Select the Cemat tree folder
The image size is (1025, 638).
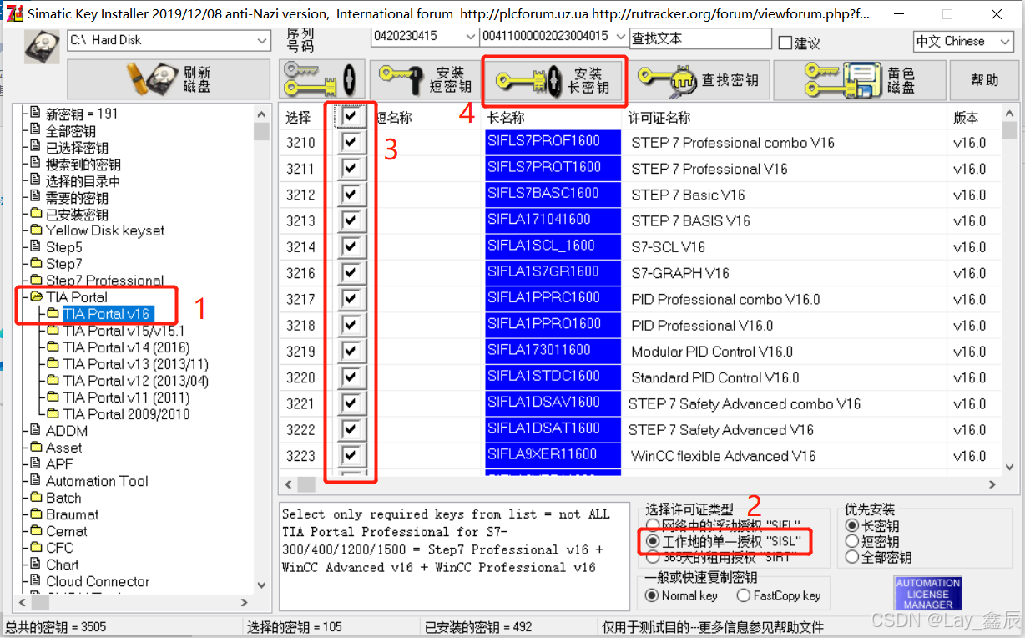tap(67, 531)
